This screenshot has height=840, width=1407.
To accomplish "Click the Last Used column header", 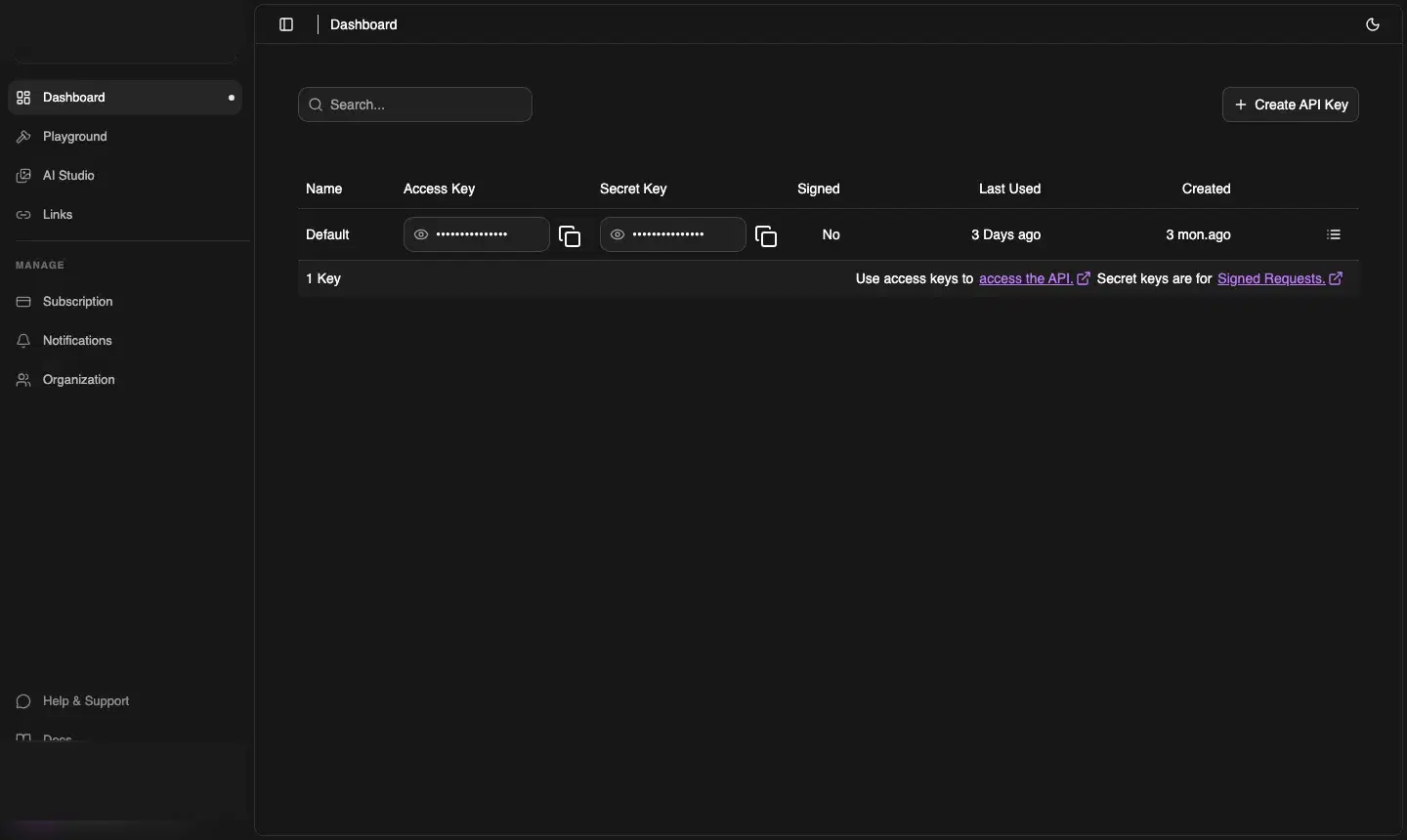I will pos(1010,189).
